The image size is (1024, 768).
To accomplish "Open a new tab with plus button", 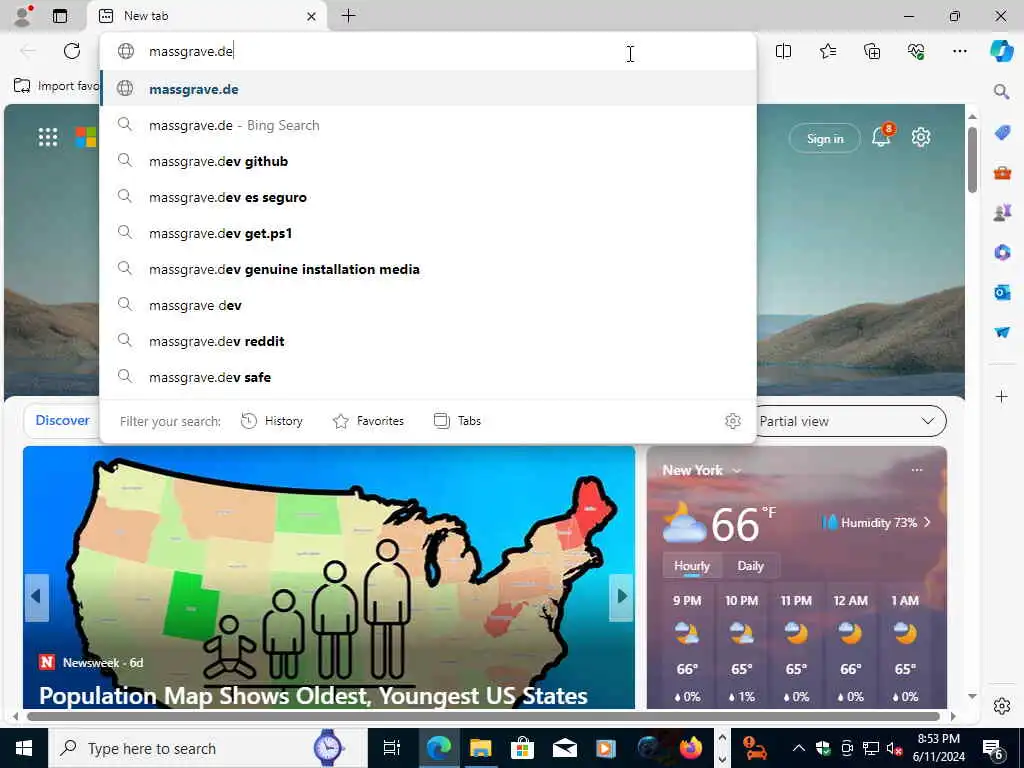I will (x=349, y=16).
